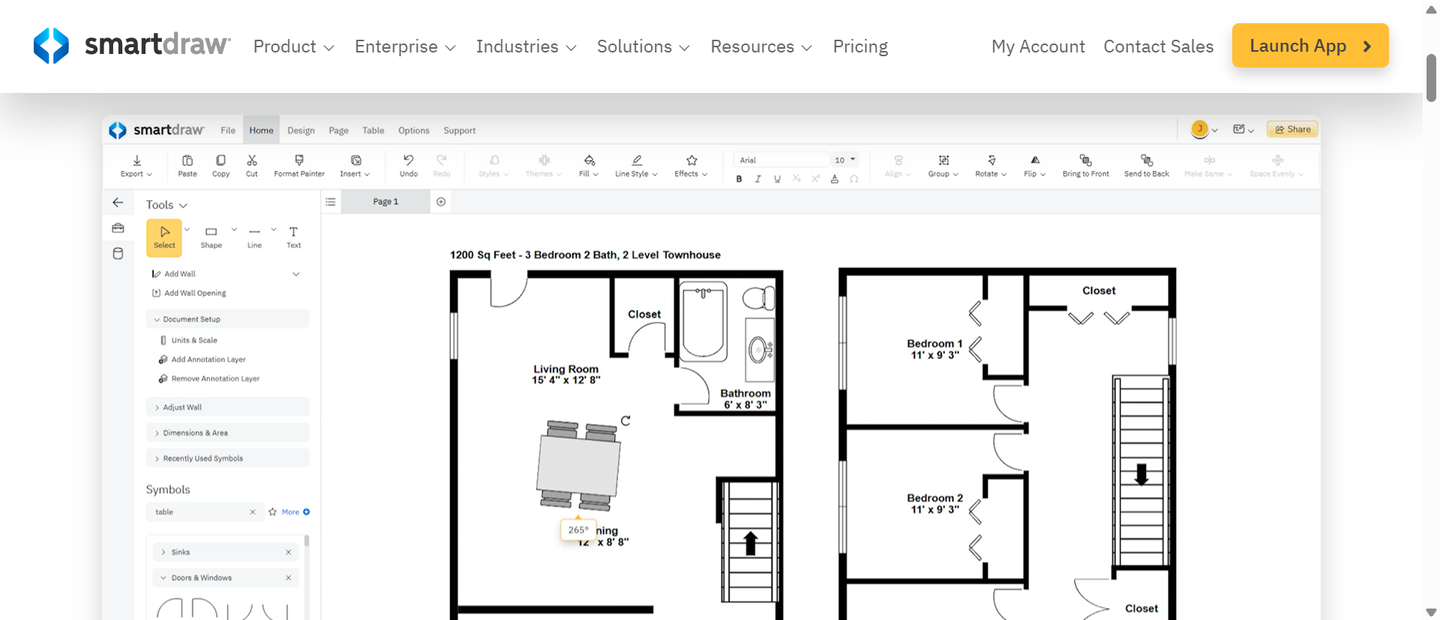The image size is (1440, 620).
Task: Click the text color icon
Action: (x=835, y=179)
